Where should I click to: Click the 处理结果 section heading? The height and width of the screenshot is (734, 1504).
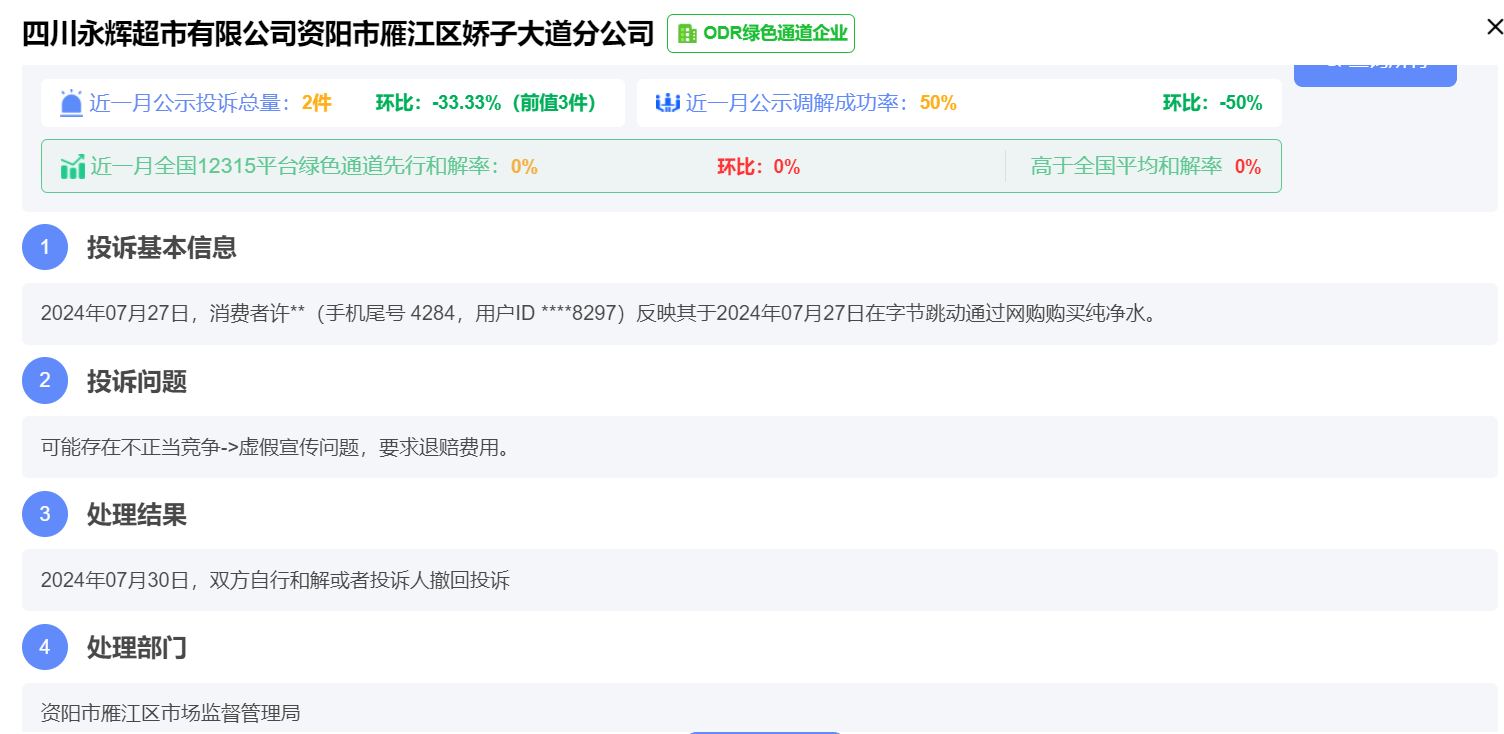click(137, 514)
